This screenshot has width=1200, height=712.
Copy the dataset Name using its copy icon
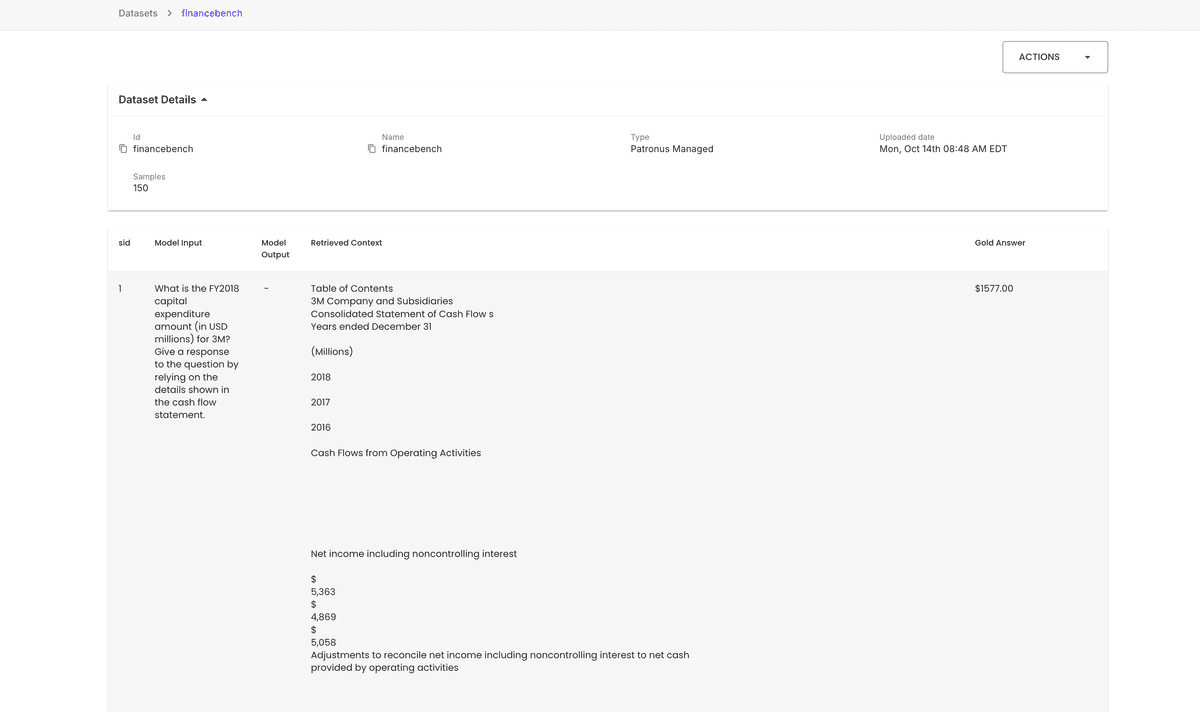371,148
